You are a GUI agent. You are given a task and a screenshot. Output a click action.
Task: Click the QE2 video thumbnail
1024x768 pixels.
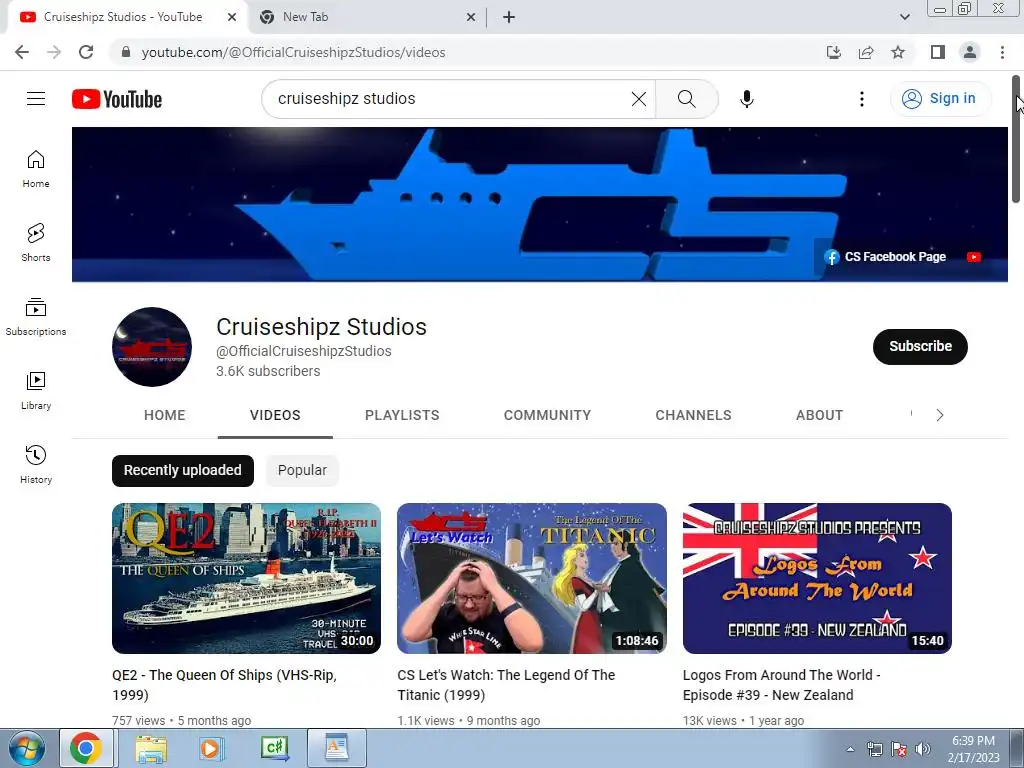(246, 578)
